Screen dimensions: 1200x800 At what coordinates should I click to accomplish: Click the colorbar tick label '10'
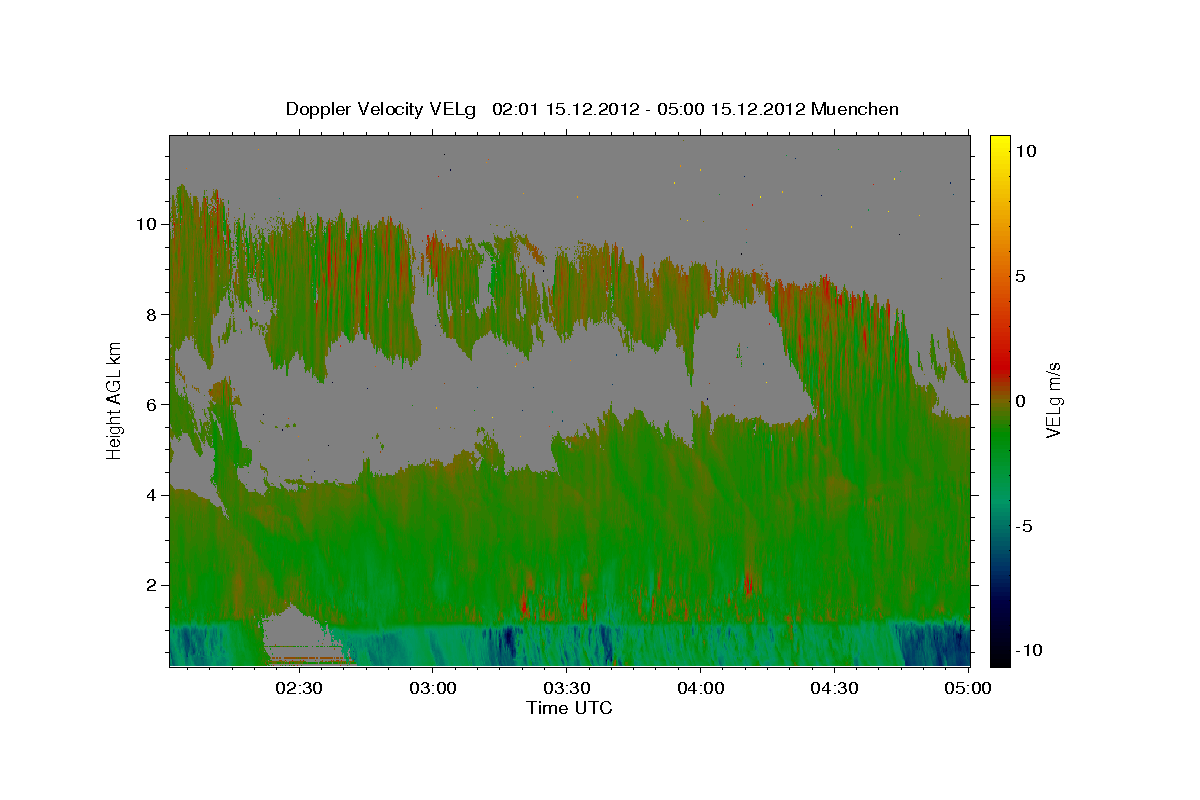tap(1025, 151)
